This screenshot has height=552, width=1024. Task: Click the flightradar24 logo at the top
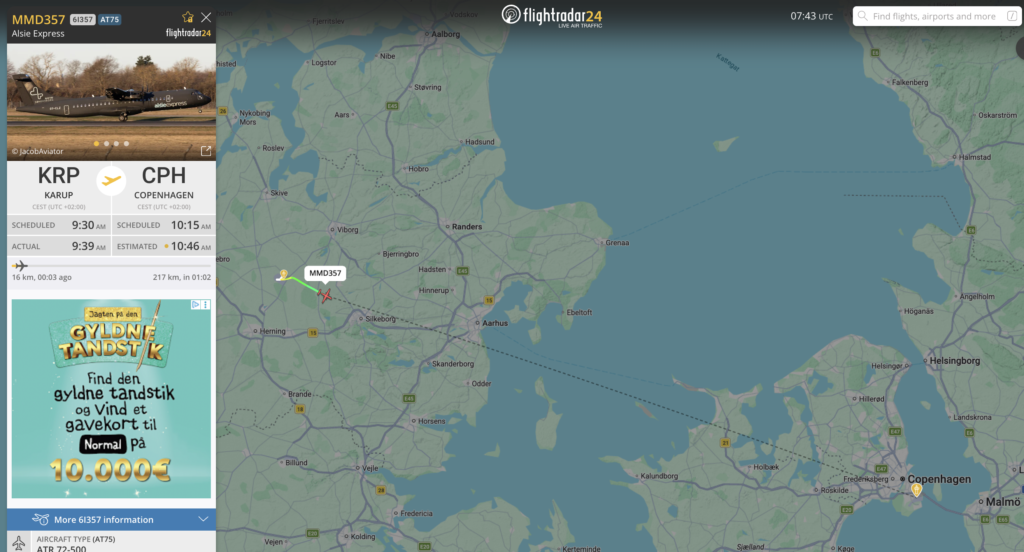pyautogui.click(x=552, y=16)
